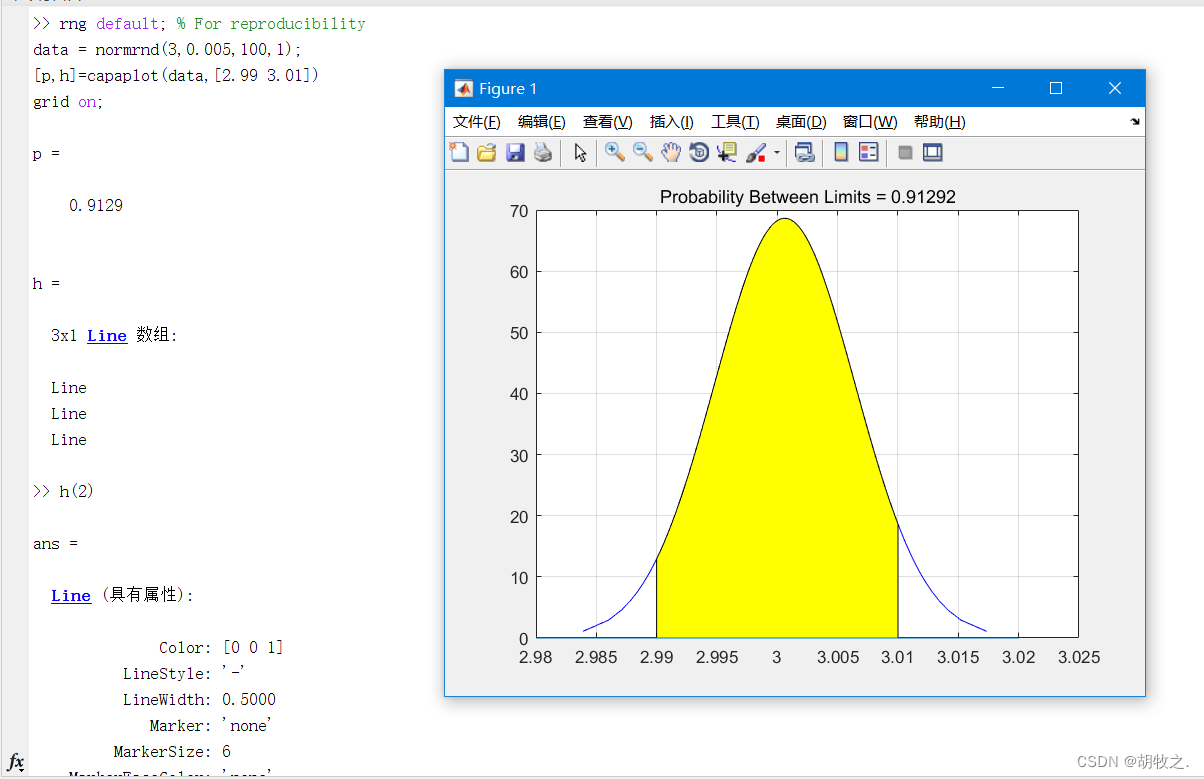Toggle the Link Plot feature
Viewport: 1204px width, 779px height.
tap(804, 152)
